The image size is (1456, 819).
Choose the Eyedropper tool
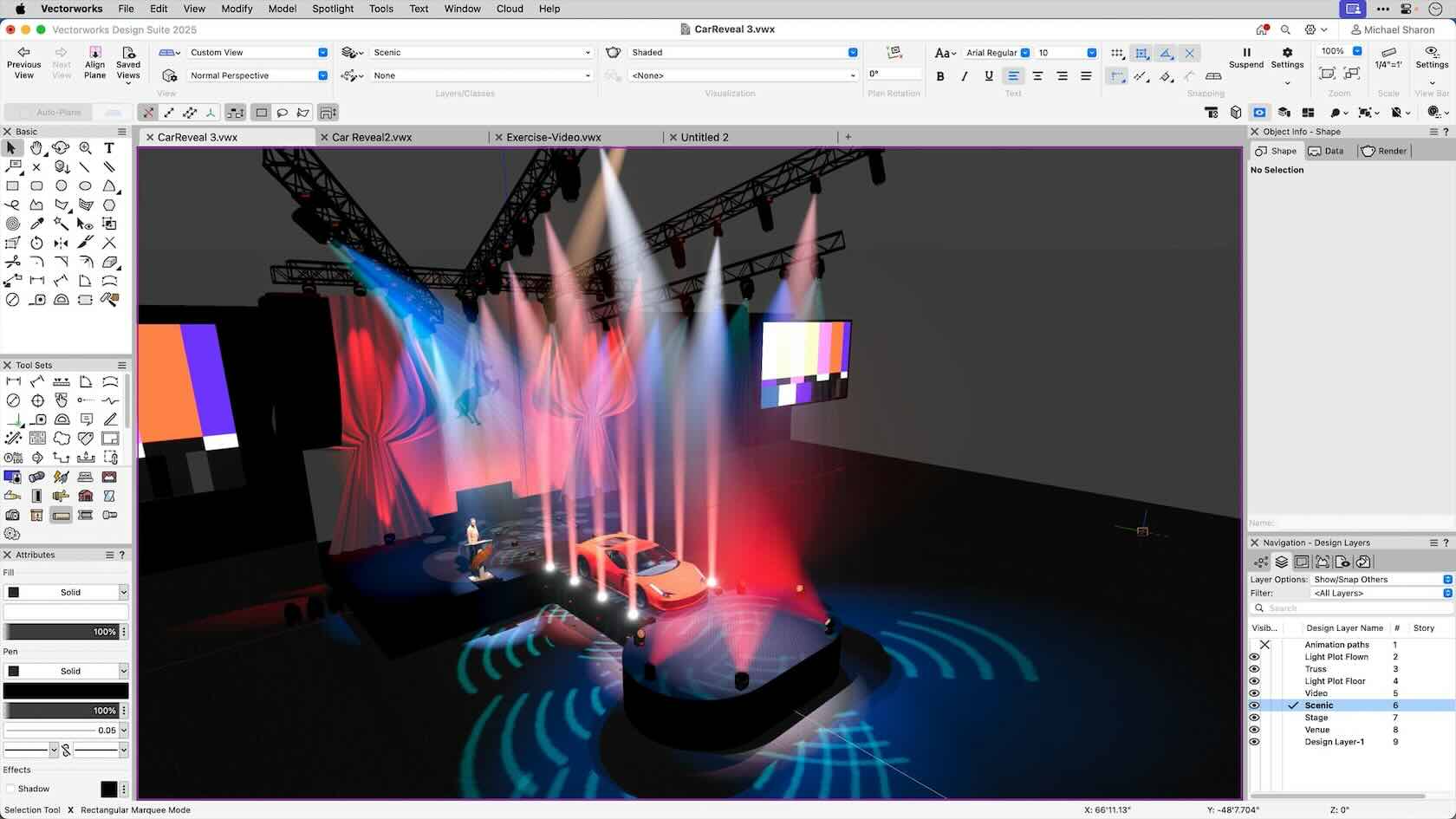36,224
